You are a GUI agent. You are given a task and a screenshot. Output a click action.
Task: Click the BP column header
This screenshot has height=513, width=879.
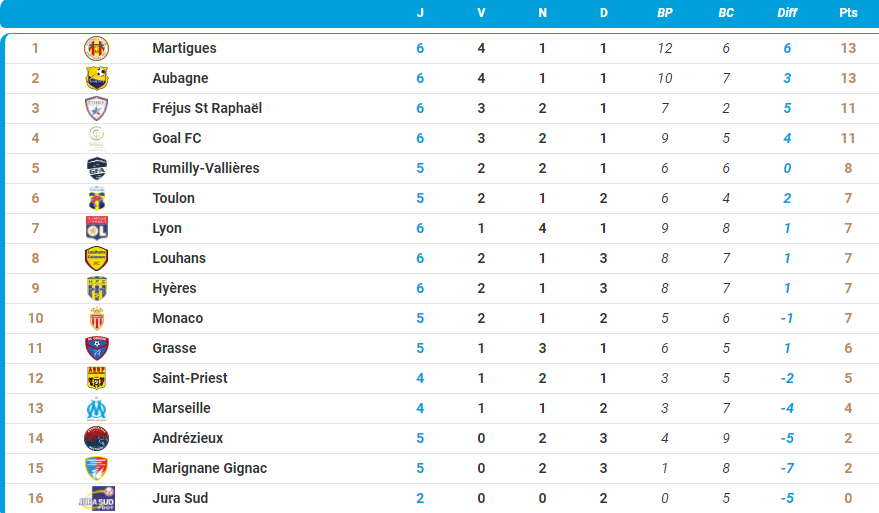click(x=665, y=13)
